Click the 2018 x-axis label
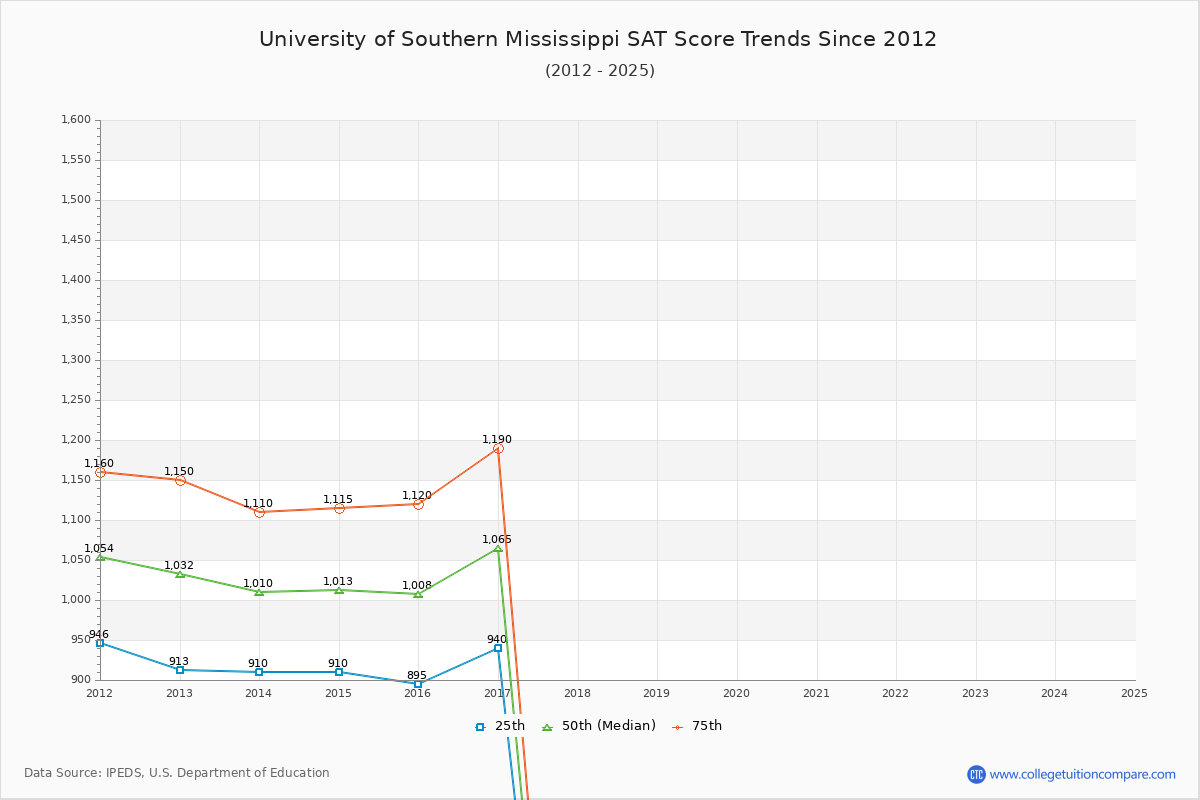Viewport: 1200px width, 800px height. tap(577, 692)
